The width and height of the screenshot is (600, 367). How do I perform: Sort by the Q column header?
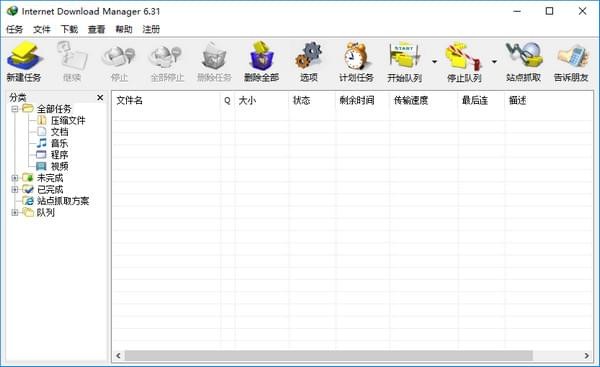point(227,101)
